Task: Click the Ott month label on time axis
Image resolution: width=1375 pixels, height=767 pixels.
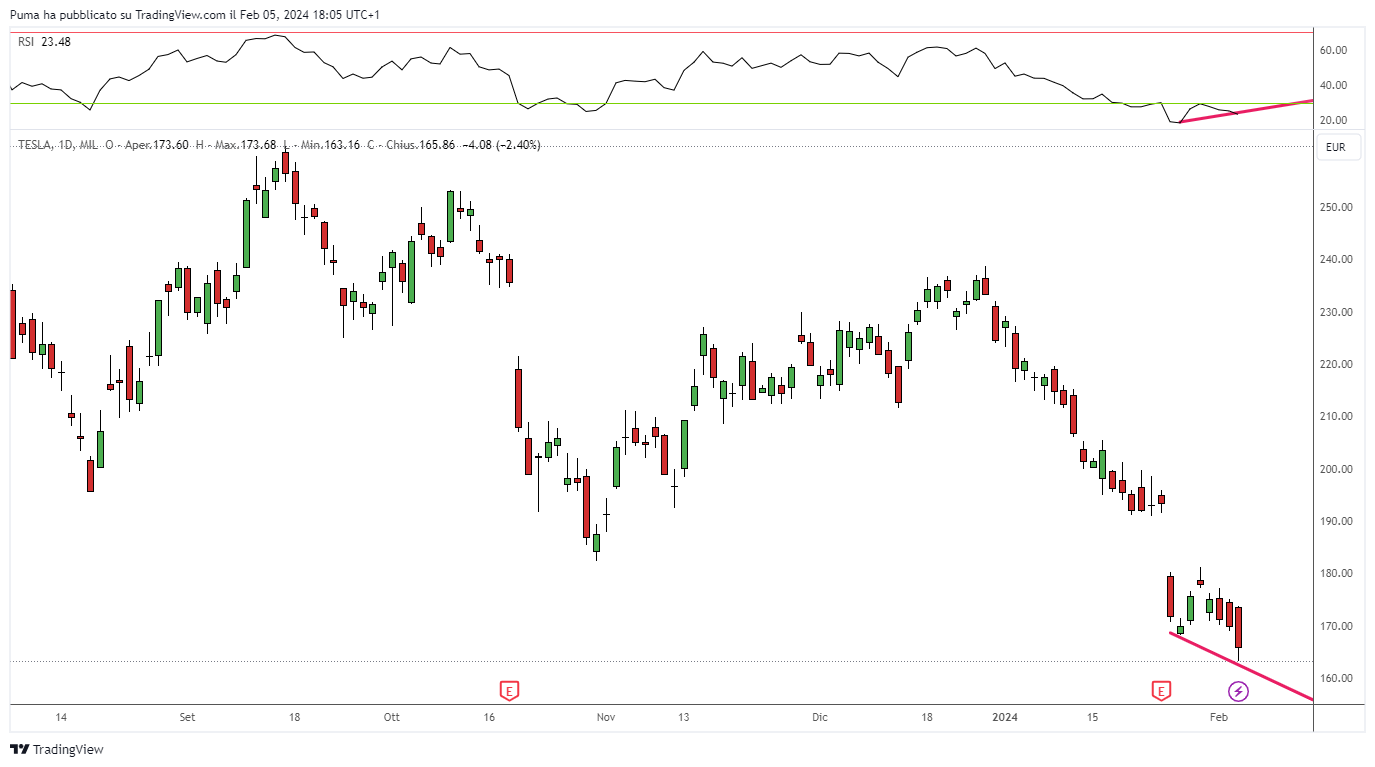Action: click(x=392, y=717)
